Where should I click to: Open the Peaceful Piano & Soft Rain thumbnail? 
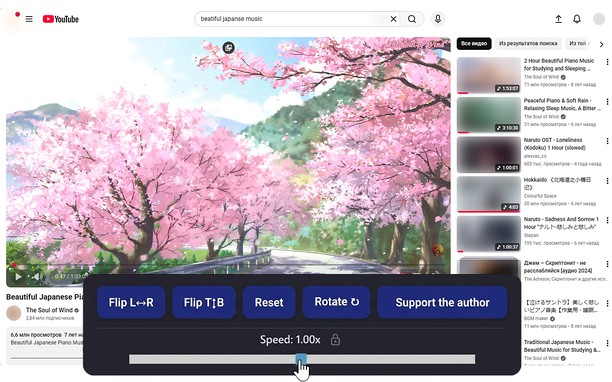[489, 115]
